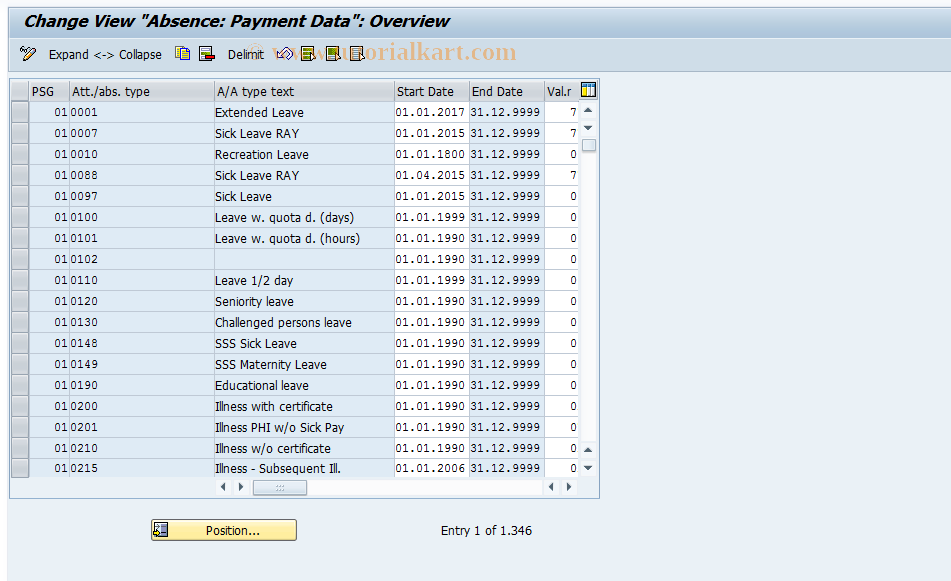The height and width of the screenshot is (581, 951).
Task: Click end date 31.12.9999 of Sick Leave 0097
Action: (x=506, y=196)
